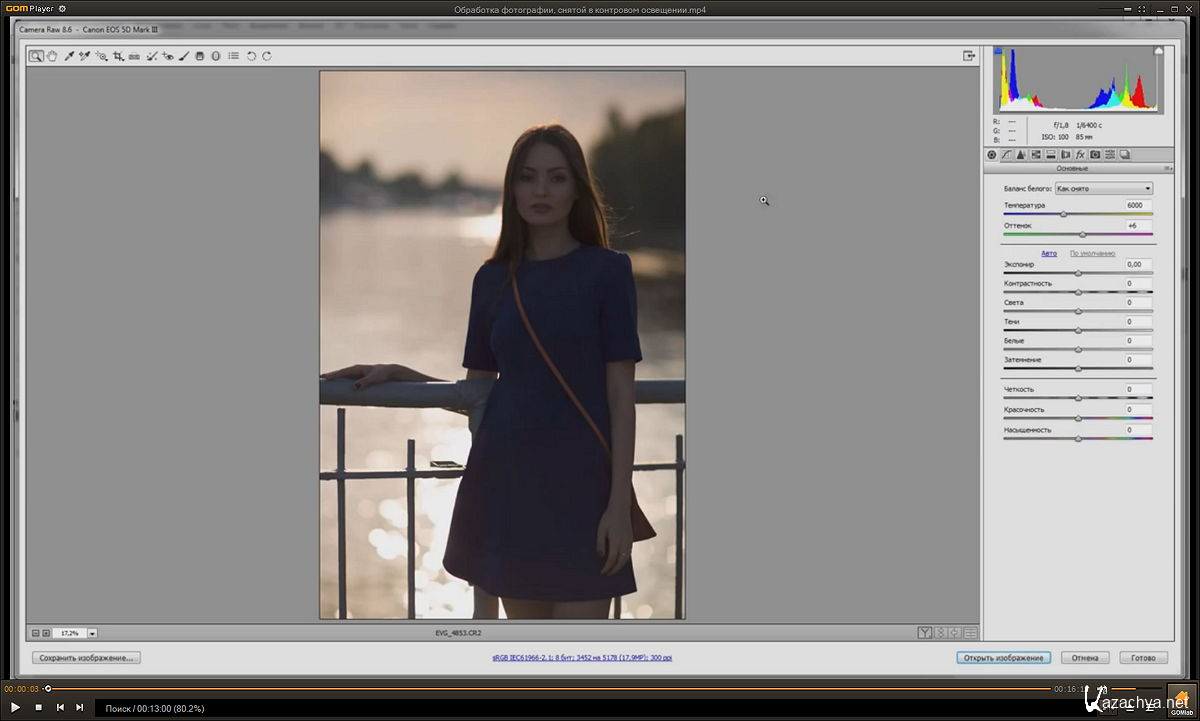Choose the Adjustment Brush tool
Screen dimensions: 1200x721
(x=184, y=56)
